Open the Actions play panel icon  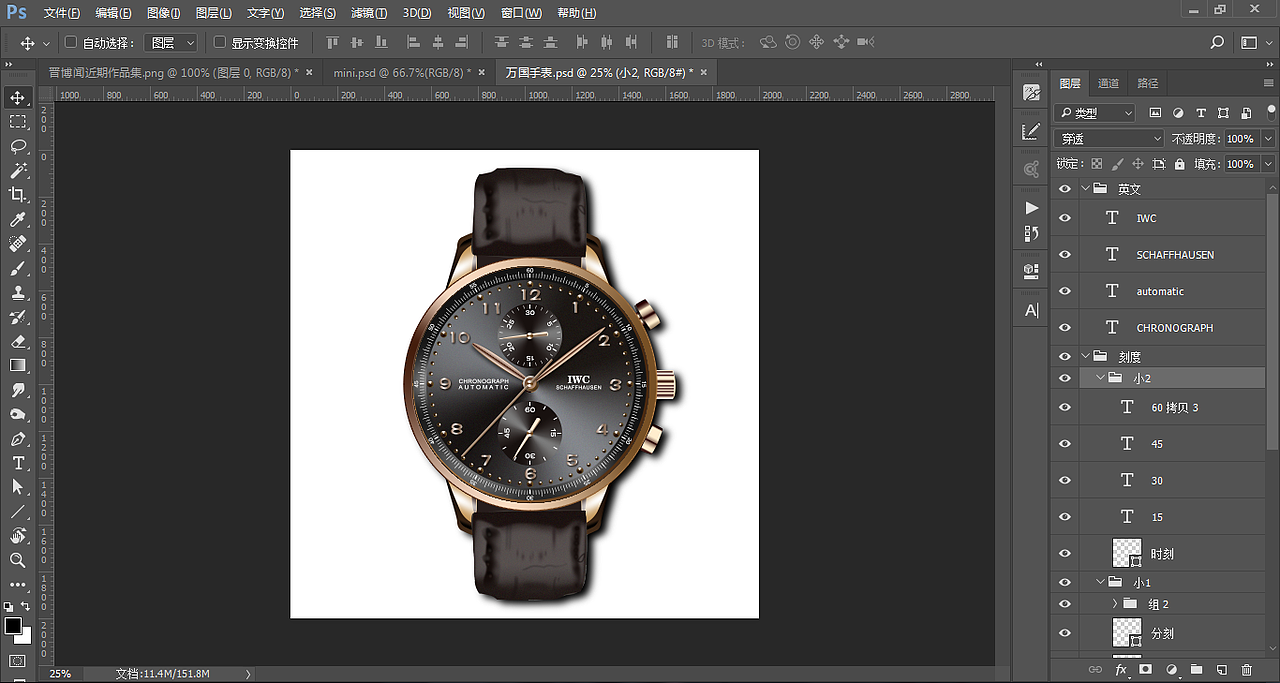pyautogui.click(x=1032, y=208)
